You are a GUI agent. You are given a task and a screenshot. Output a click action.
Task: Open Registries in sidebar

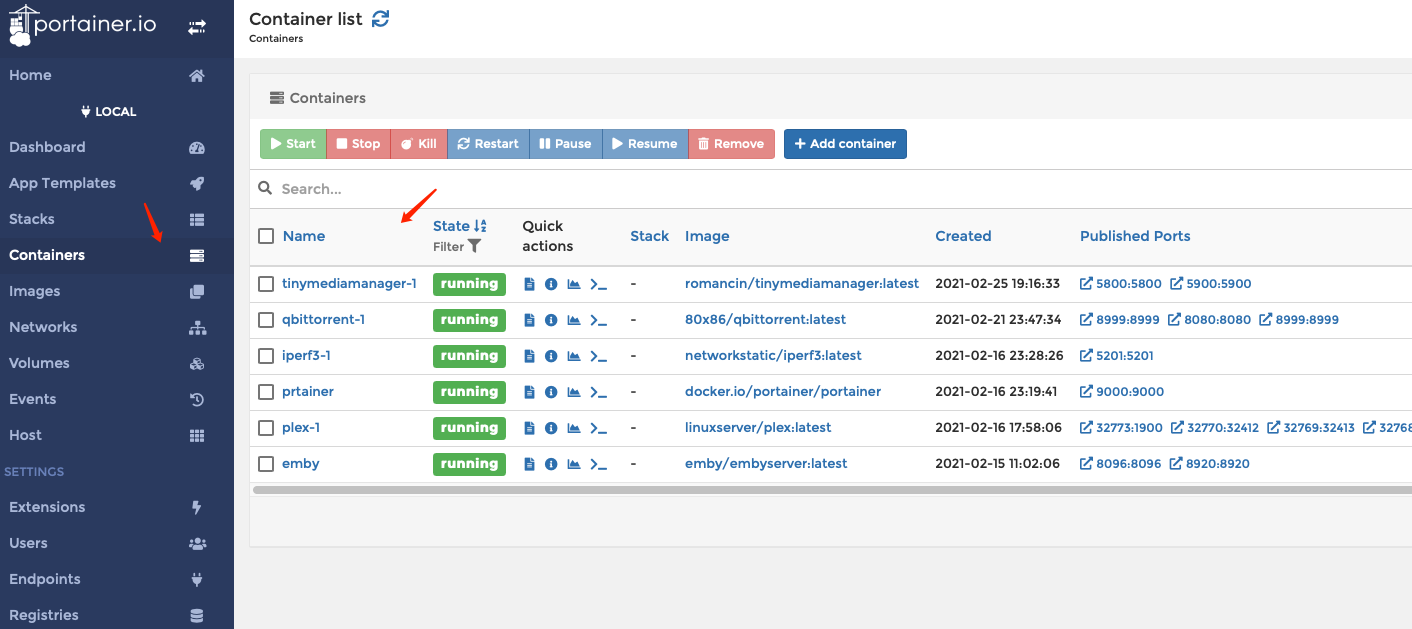(117, 615)
